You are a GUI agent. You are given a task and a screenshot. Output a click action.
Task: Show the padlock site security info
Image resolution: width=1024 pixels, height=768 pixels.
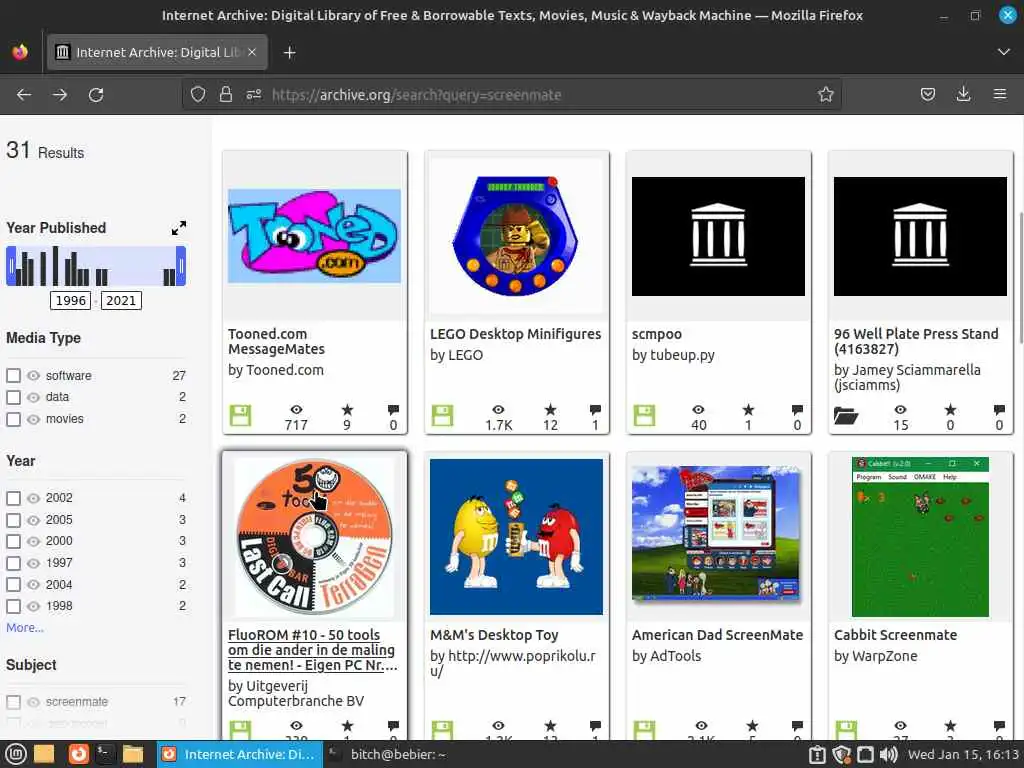pyautogui.click(x=226, y=95)
